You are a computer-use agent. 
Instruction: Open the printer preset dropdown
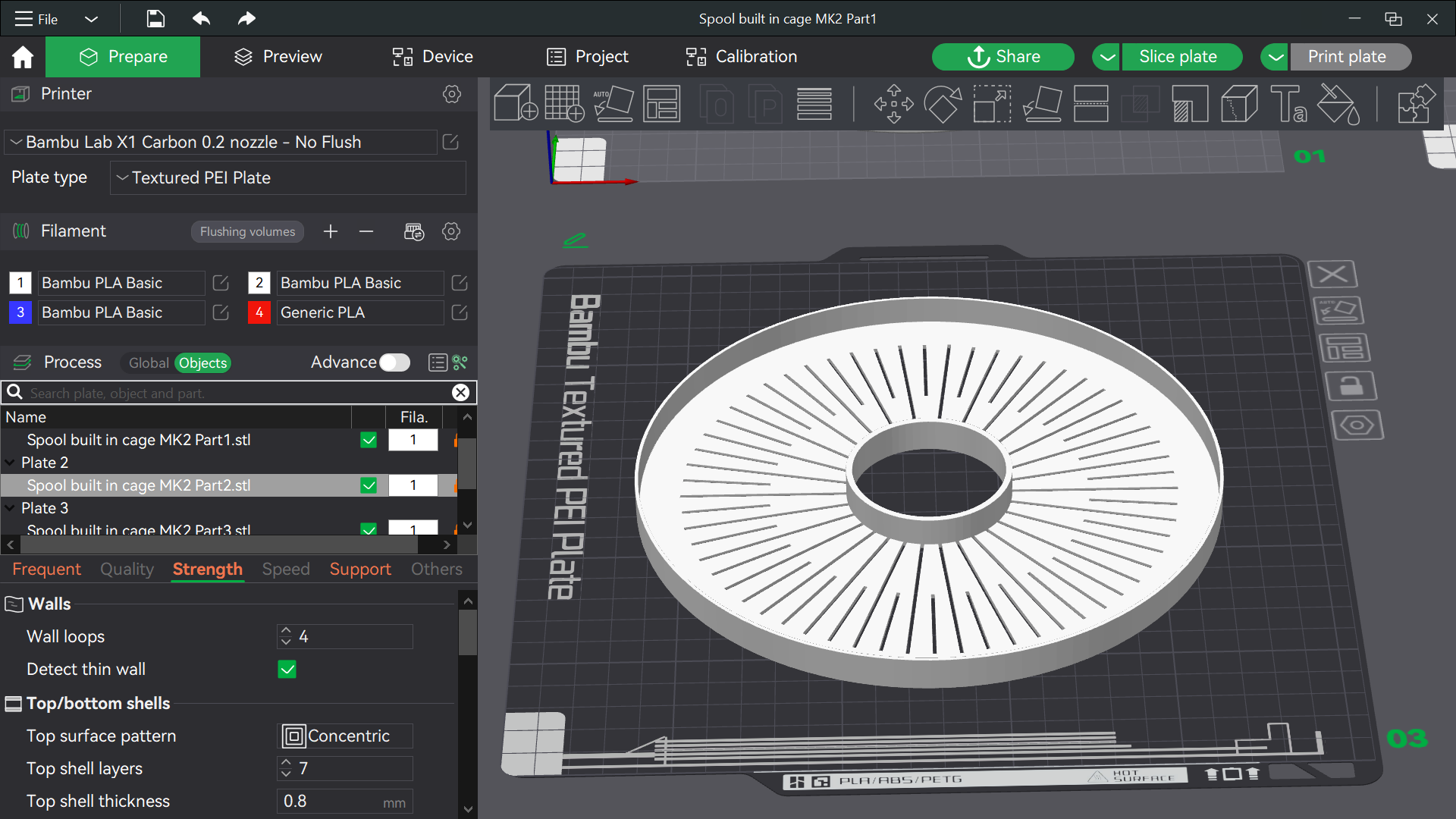click(x=221, y=142)
